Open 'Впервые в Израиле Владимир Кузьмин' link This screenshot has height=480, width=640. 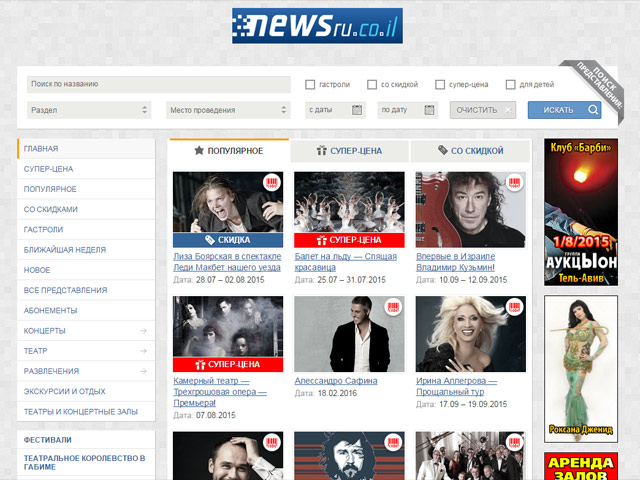[x=456, y=262]
